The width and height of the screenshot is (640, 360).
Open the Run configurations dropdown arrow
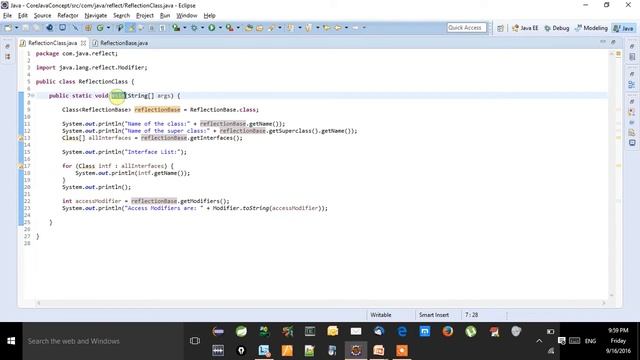pyautogui.click(x=220, y=28)
